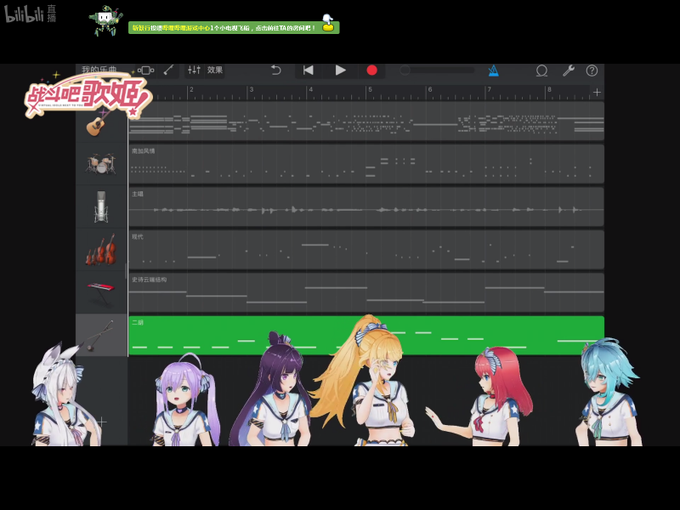
Task: Add a song section with the ruler plus
Action: (x=597, y=92)
